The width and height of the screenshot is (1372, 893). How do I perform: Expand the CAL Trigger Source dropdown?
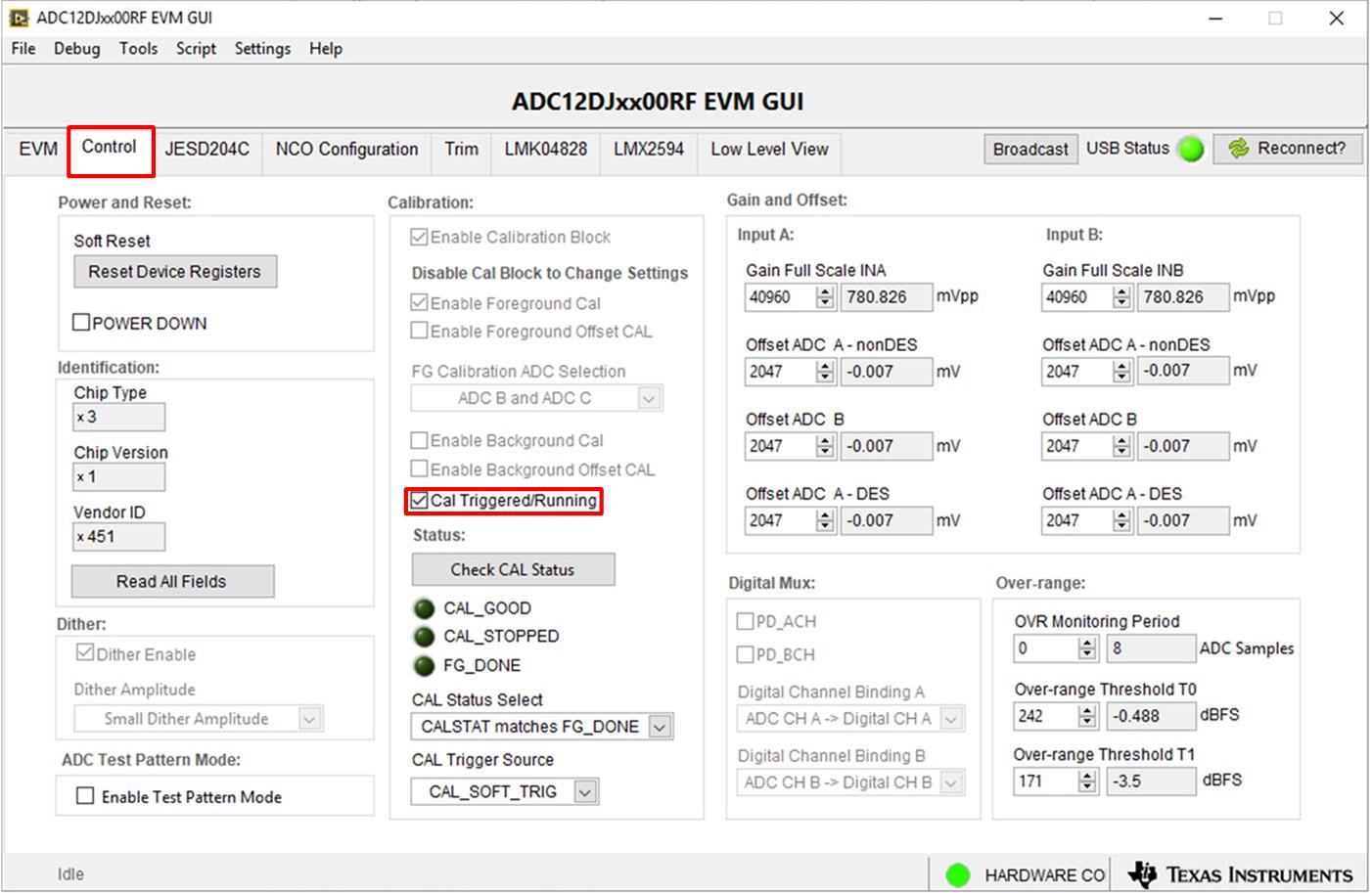(585, 791)
